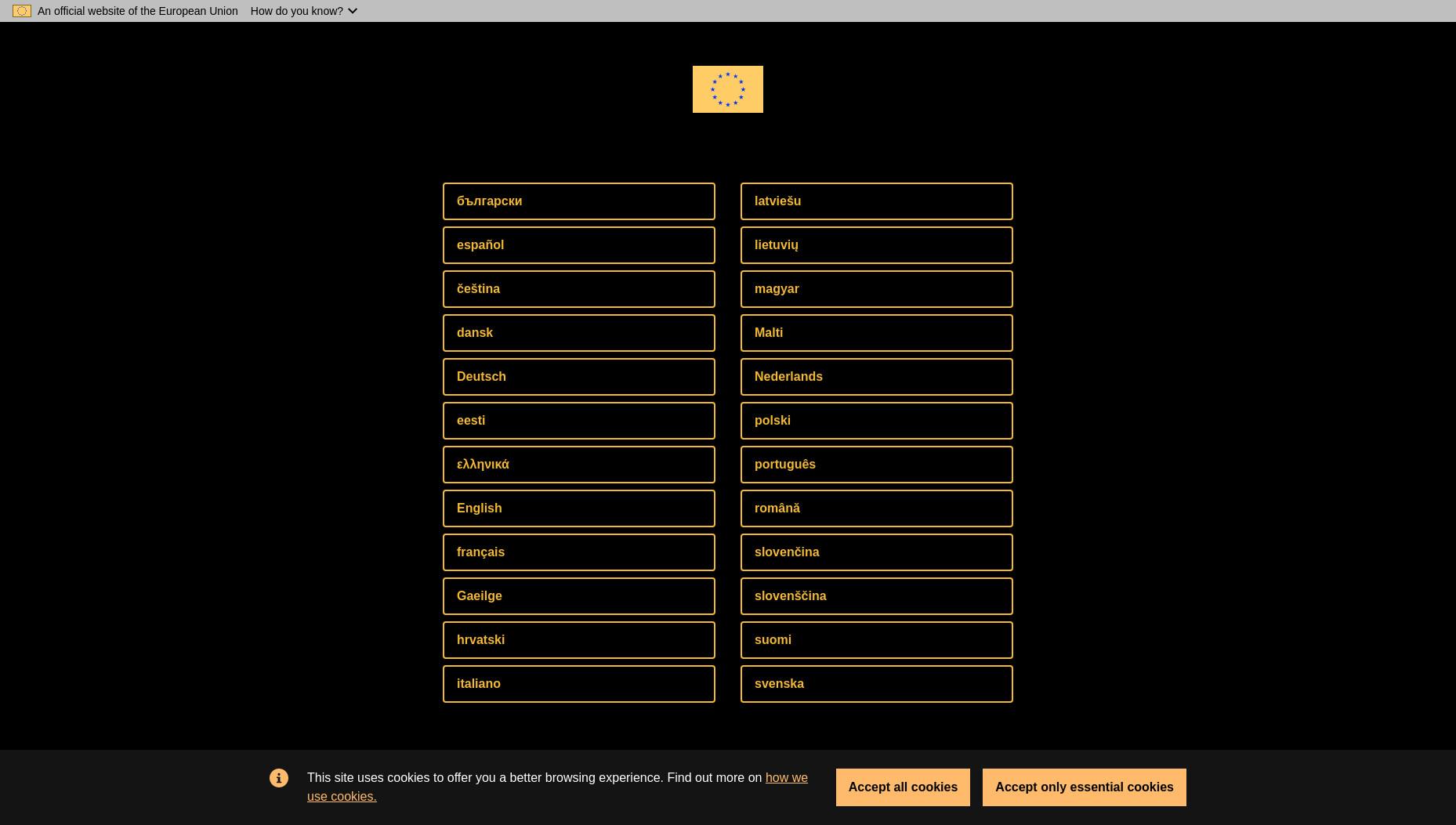
Task: Select hrvatski language option
Action: pos(579,640)
